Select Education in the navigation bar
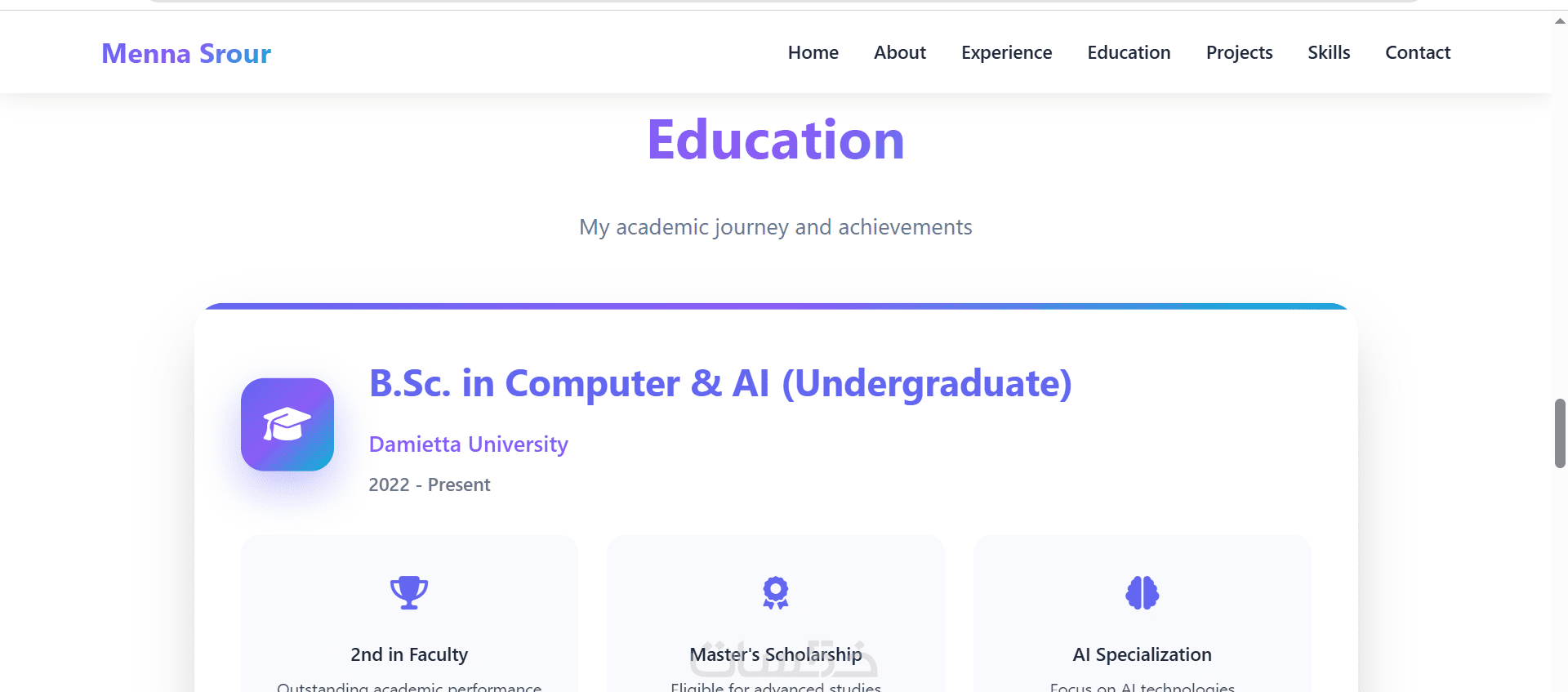This screenshot has height=692, width=1568. point(1129,52)
